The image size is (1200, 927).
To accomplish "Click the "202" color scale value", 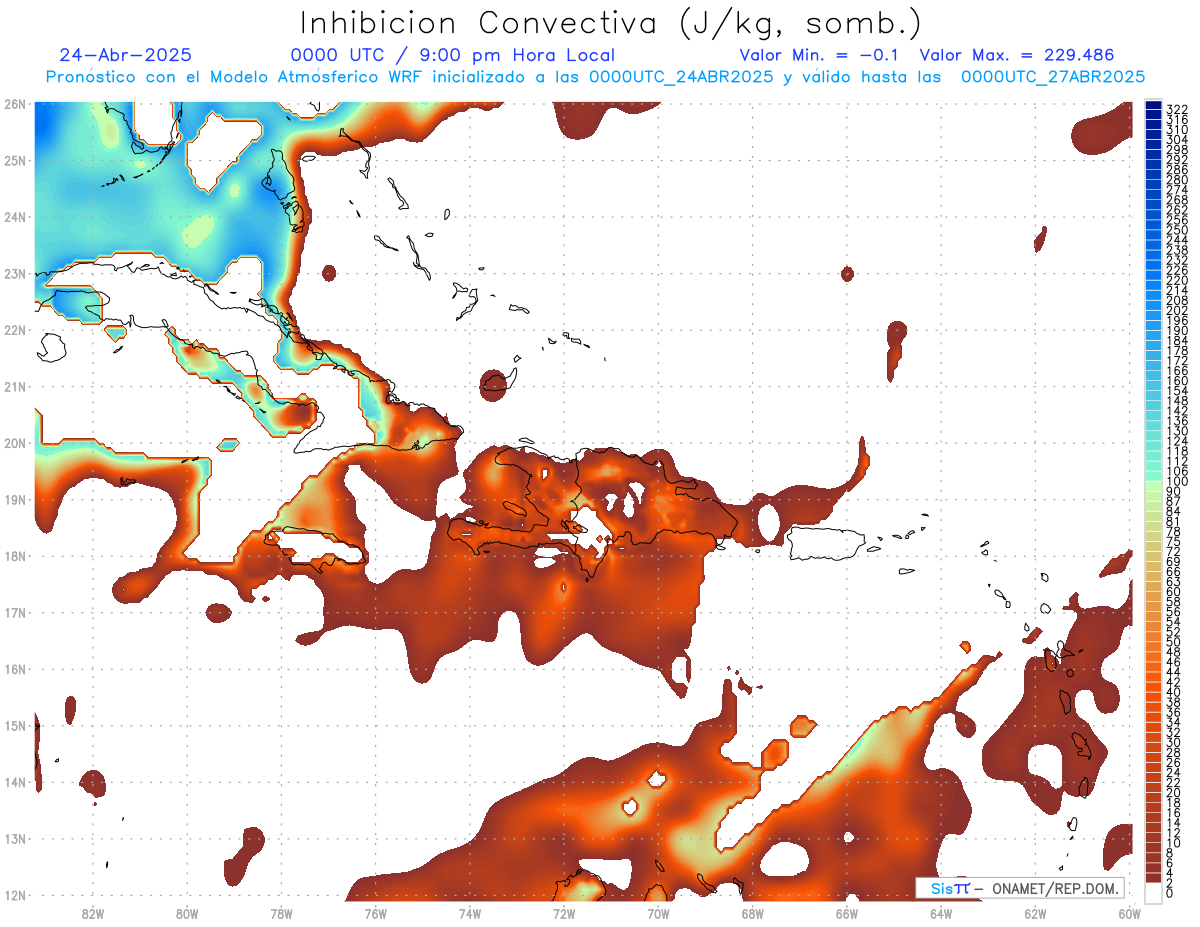I will (1177, 310).
